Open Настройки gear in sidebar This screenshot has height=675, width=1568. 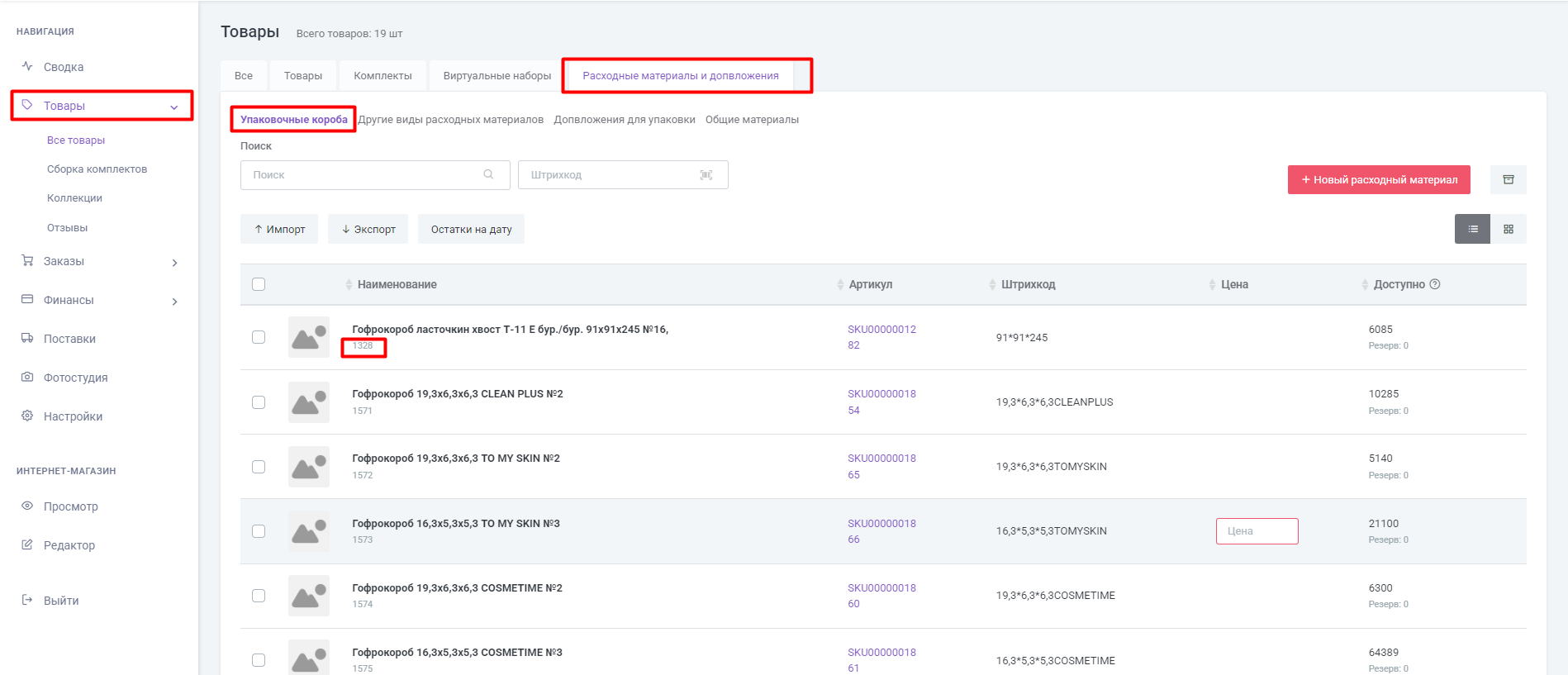pos(73,416)
